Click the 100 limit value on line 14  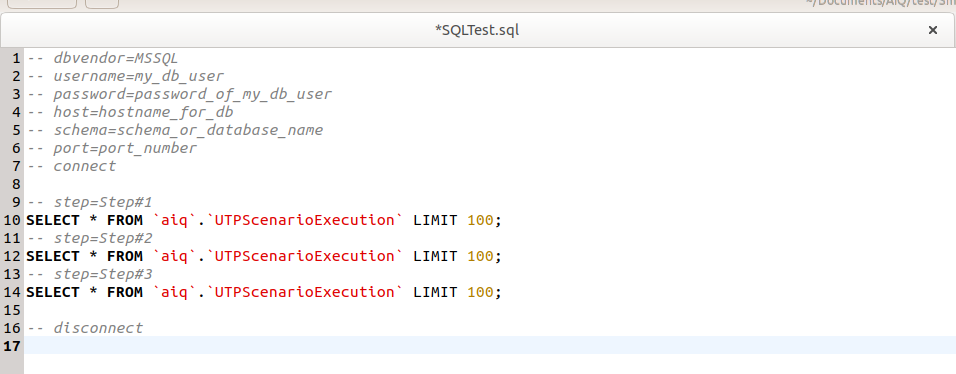(x=480, y=292)
